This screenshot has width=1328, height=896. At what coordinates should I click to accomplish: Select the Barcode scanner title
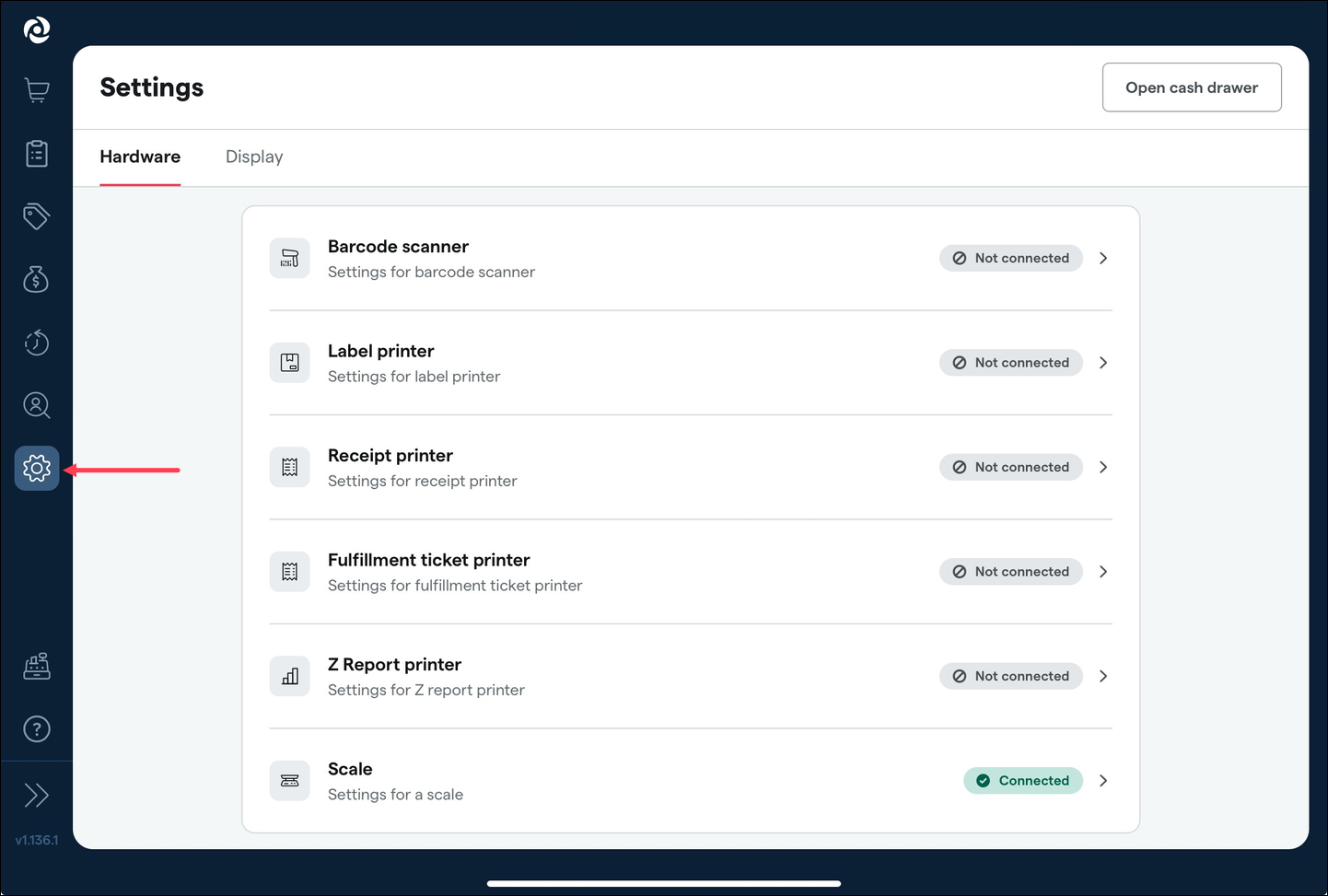pyautogui.click(x=398, y=246)
